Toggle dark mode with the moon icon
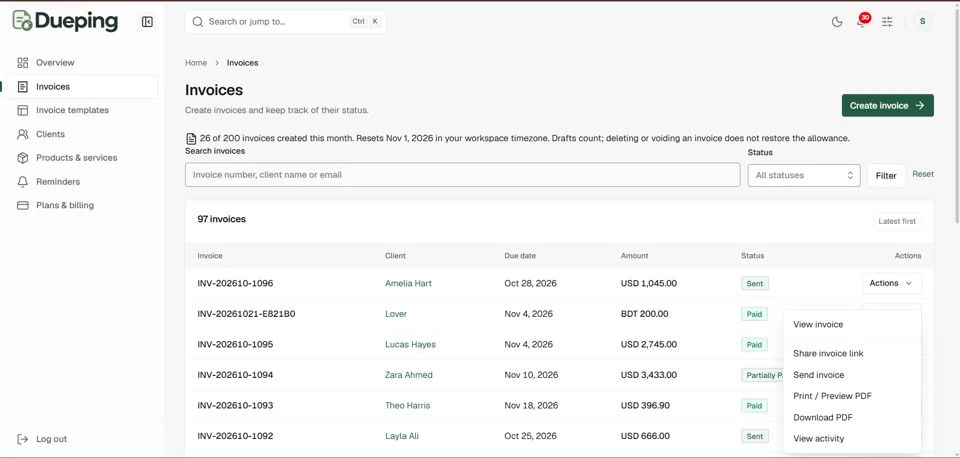960x458 pixels. click(x=837, y=22)
